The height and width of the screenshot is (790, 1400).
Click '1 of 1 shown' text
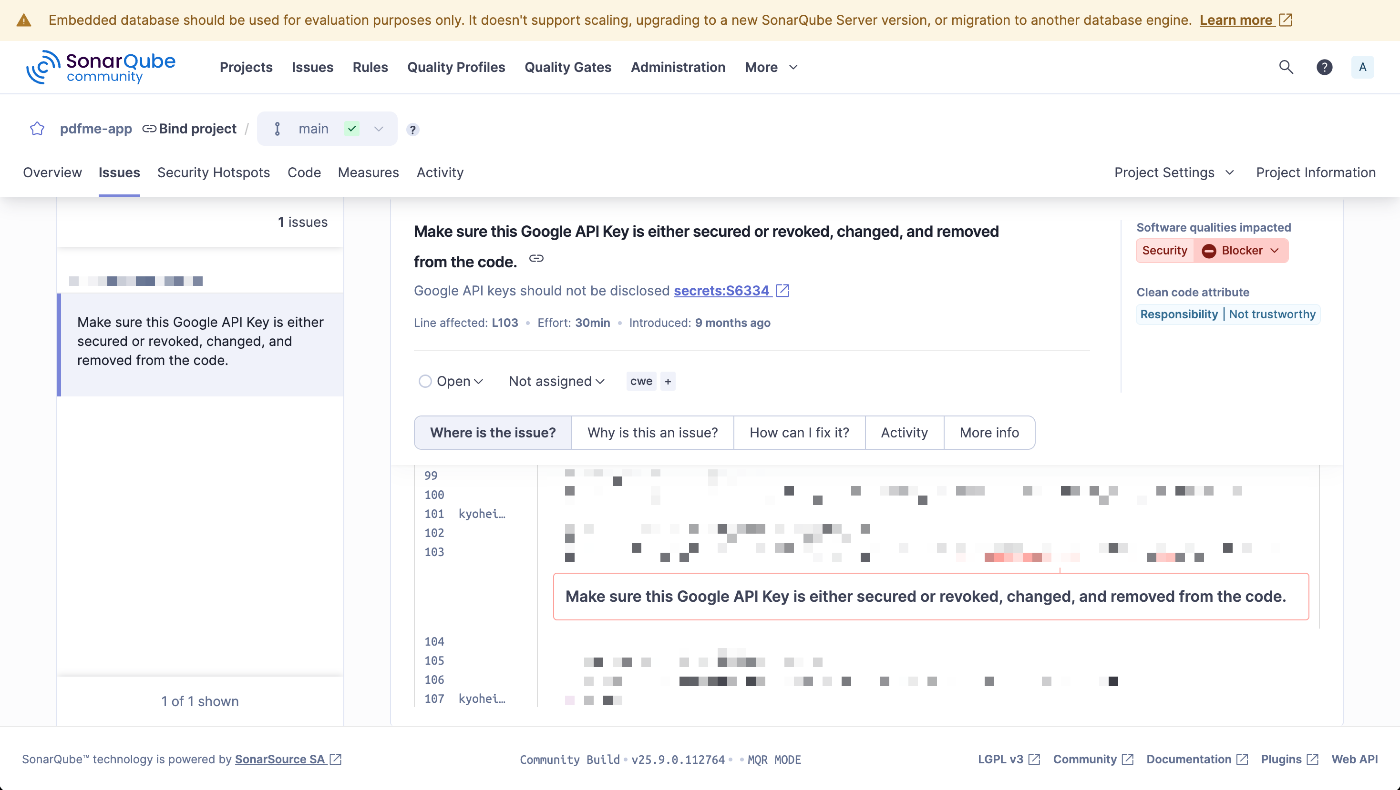200,701
